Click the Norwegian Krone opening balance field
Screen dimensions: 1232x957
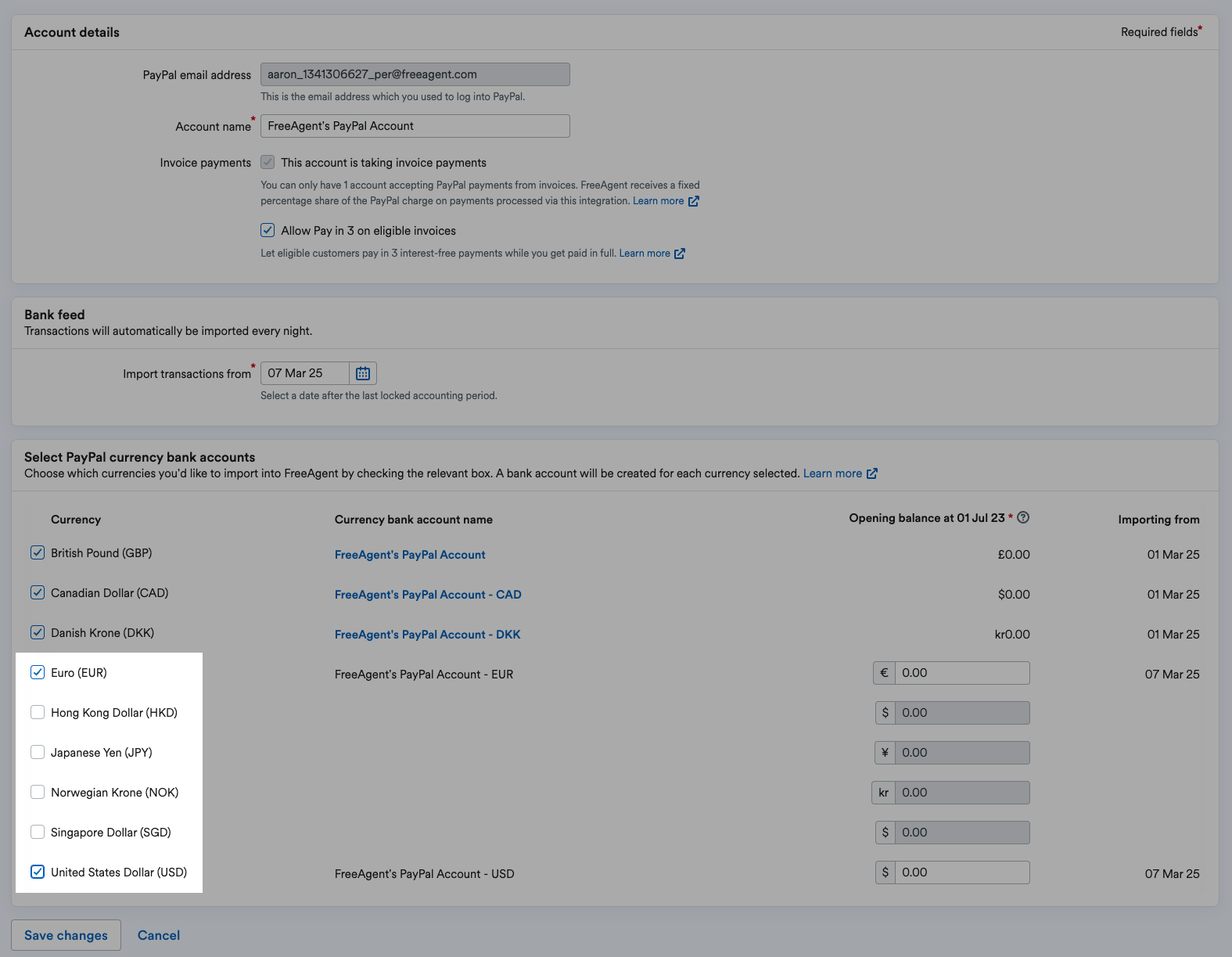pos(962,793)
